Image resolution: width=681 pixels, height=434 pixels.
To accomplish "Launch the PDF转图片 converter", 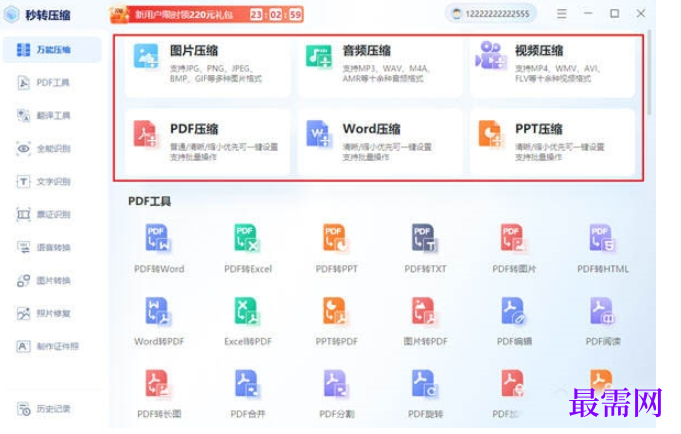I will point(514,249).
